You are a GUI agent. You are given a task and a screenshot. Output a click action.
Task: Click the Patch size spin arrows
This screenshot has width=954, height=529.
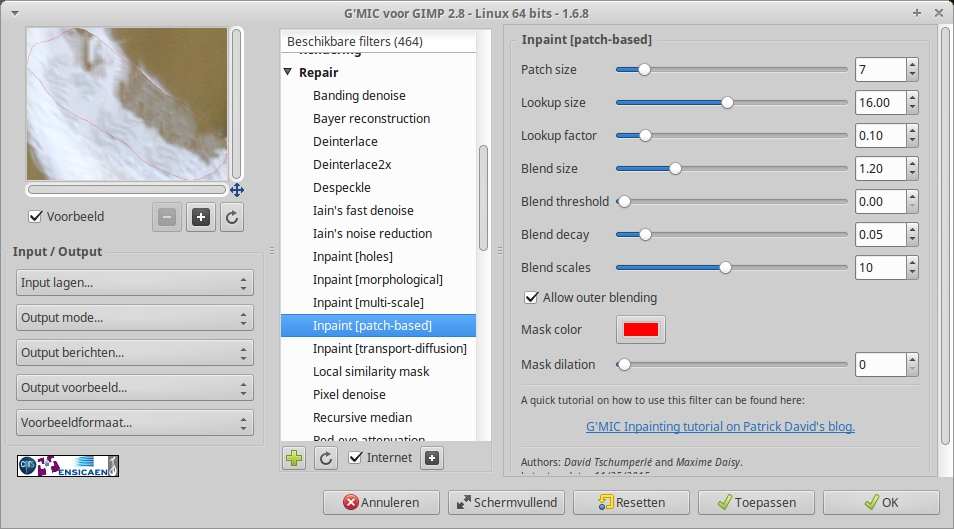(911, 69)
